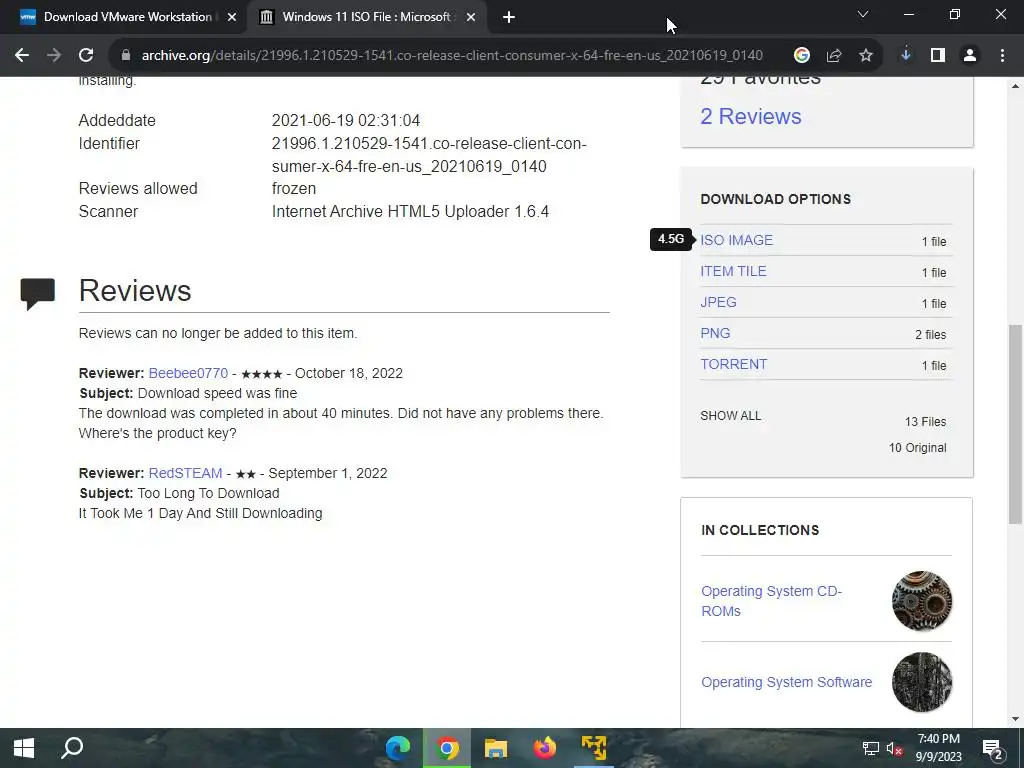The width and height of the screenshot is (1024, 768).
Task: Download the ISO IMAGE file
Action: 736,240
